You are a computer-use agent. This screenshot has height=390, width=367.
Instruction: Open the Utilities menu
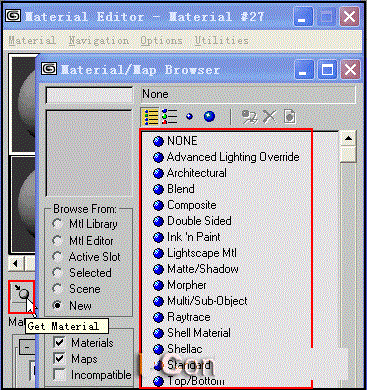[222, 41]
